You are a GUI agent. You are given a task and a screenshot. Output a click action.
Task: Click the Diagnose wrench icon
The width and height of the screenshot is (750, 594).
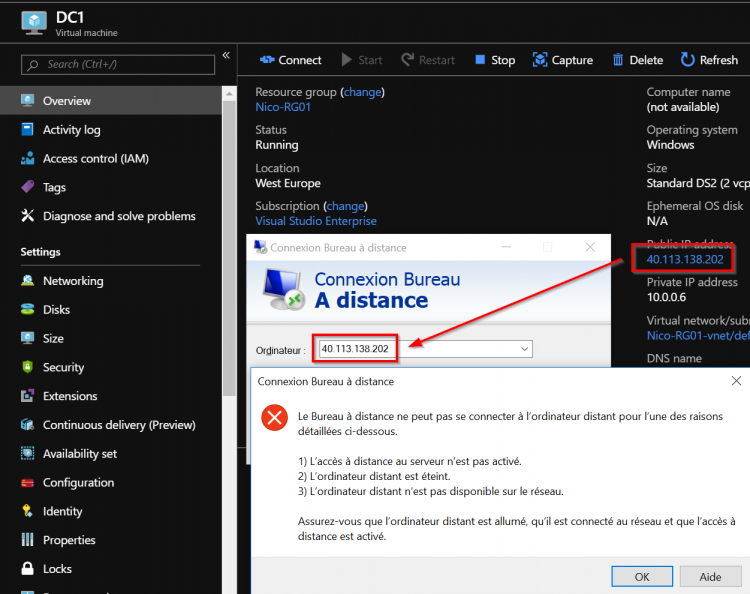click(28, 216)
